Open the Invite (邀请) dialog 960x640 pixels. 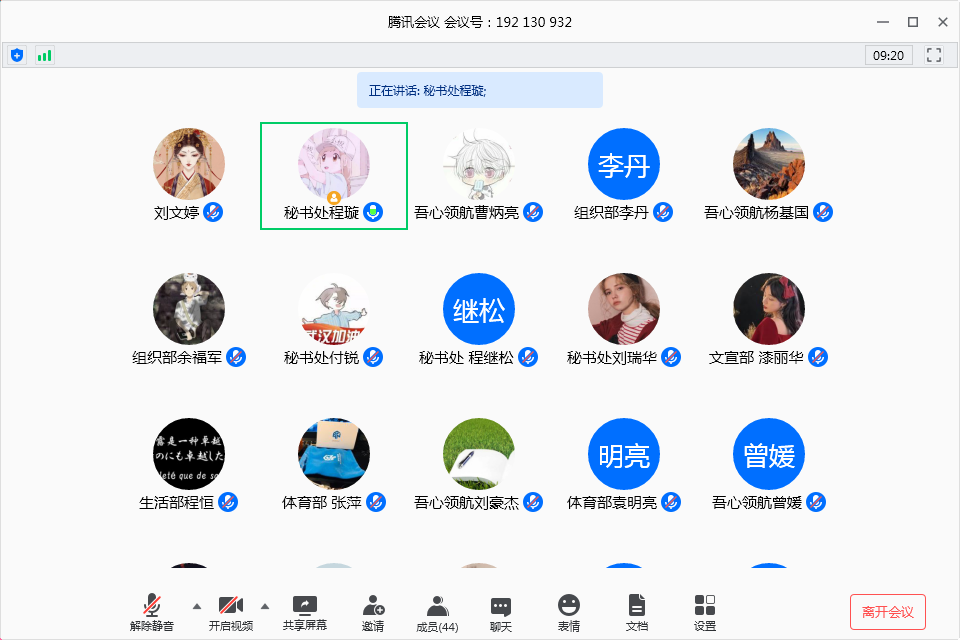point(373,612)
